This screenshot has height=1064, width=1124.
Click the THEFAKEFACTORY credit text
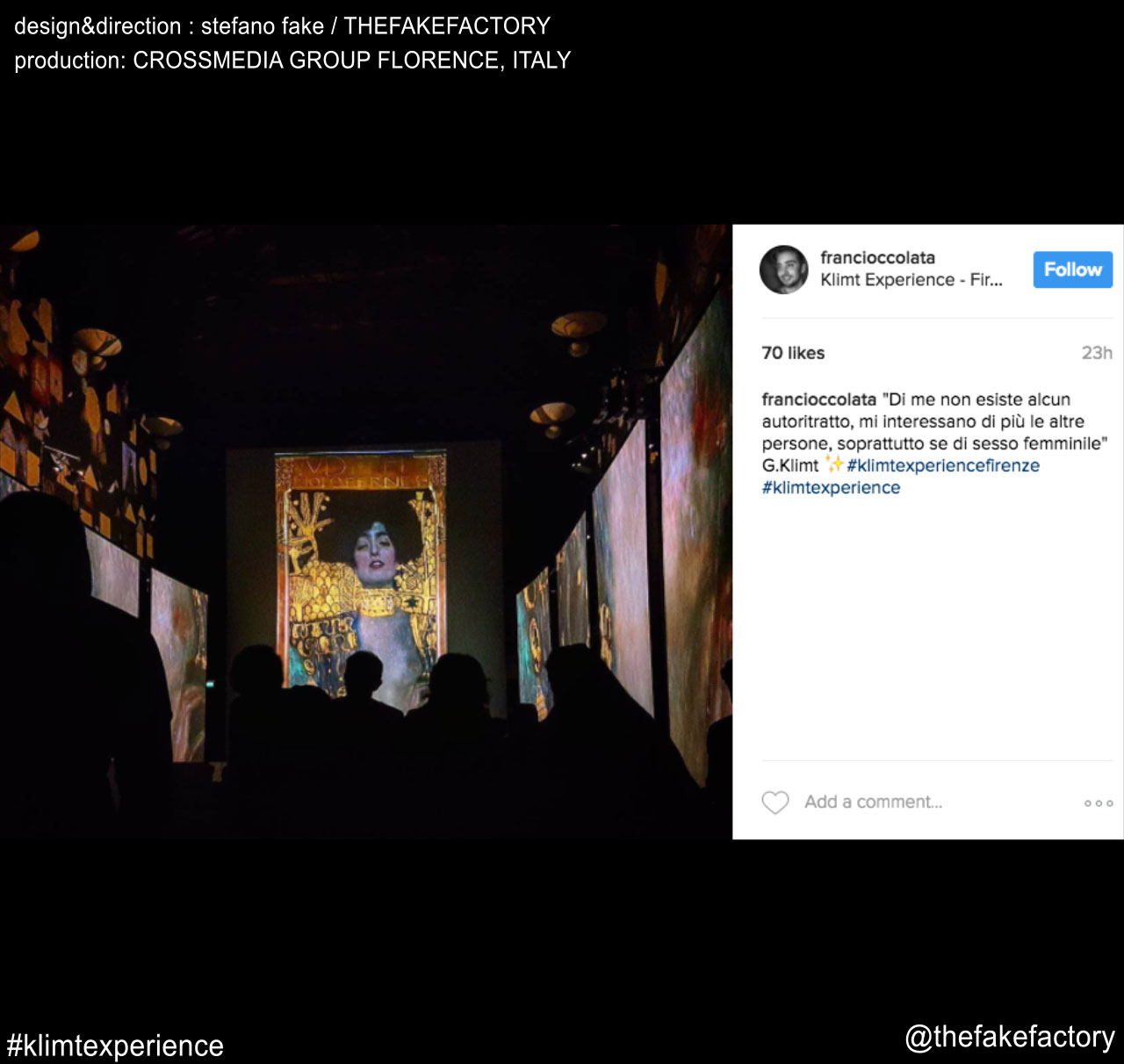click(446, 26)
